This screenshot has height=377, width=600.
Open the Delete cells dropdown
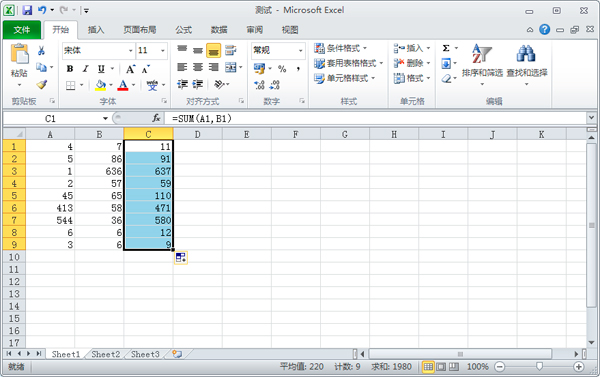click(412, 63)
